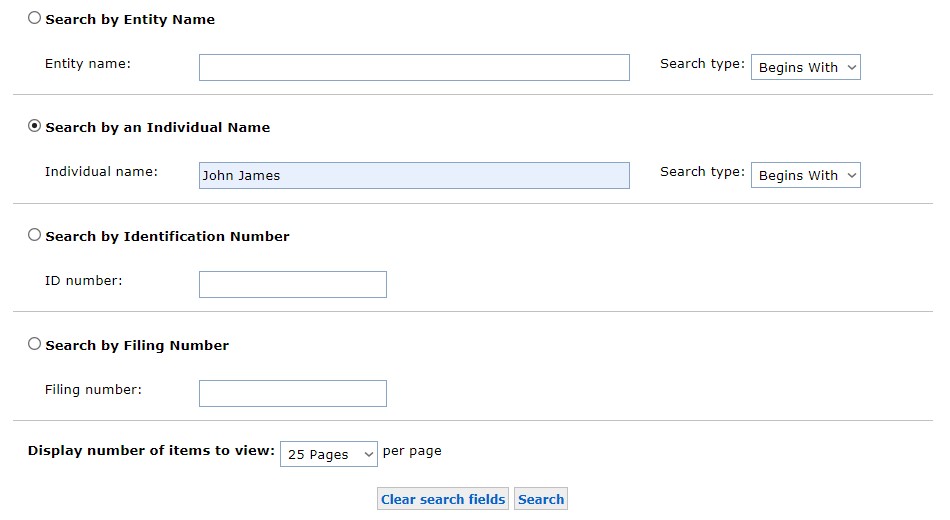Screen dimensions: 950x520
Task: Click the "per page" text beside the dropdown
Action: coord(412,451)
